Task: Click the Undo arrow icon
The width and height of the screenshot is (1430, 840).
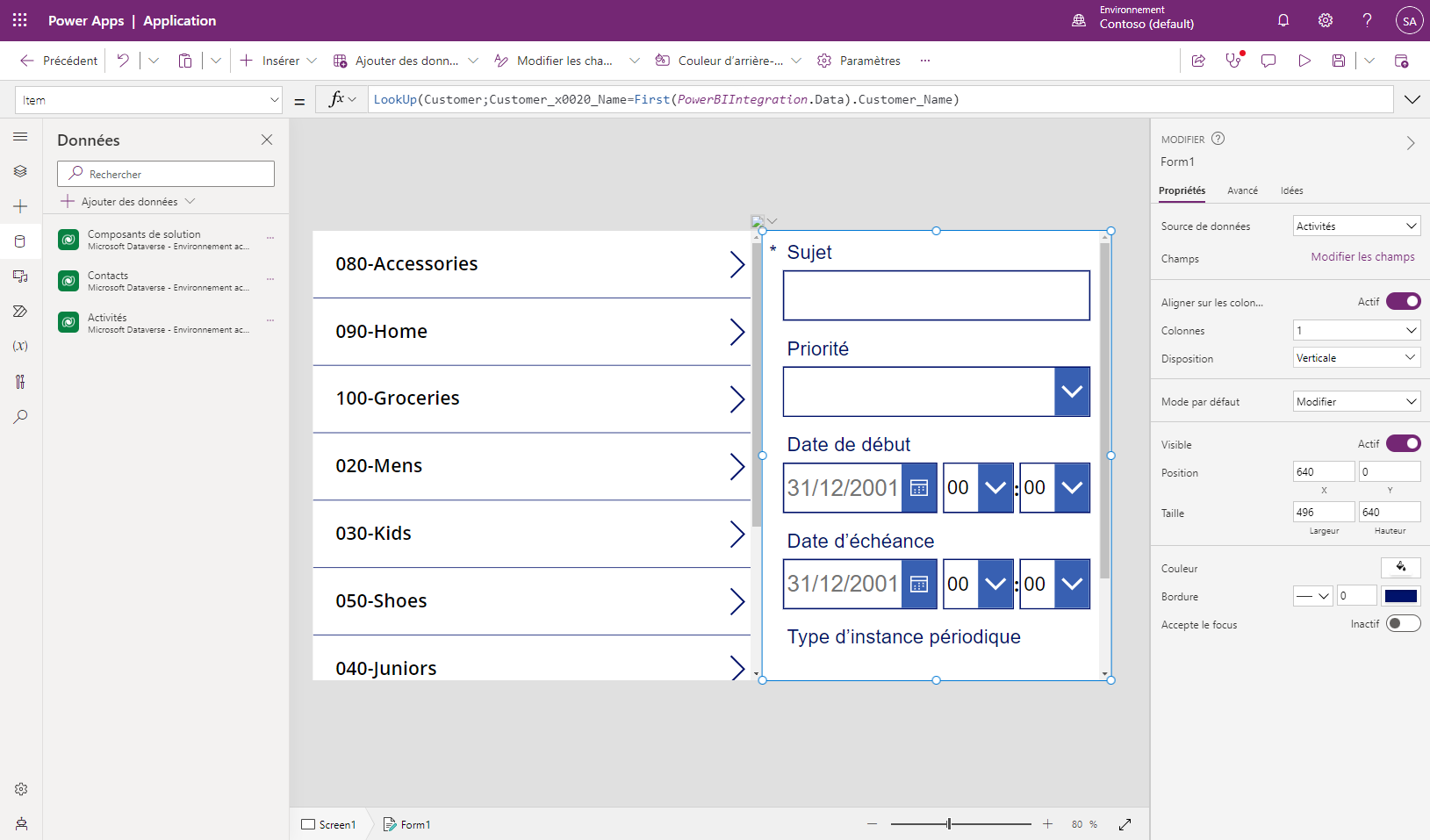Action: point(123,61)
